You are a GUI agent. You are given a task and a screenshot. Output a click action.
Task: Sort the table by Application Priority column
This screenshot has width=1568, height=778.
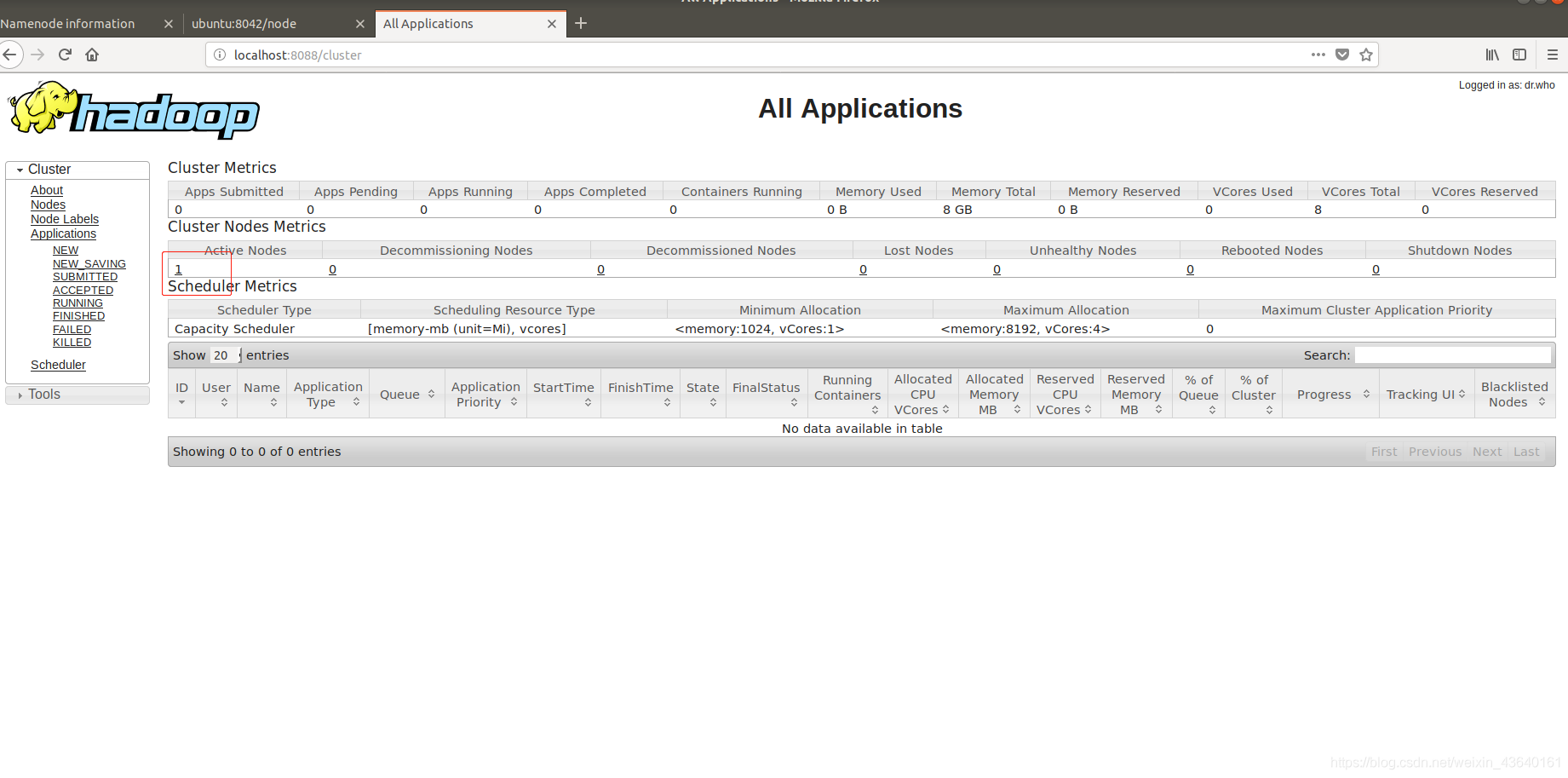[x=485, y=394]
